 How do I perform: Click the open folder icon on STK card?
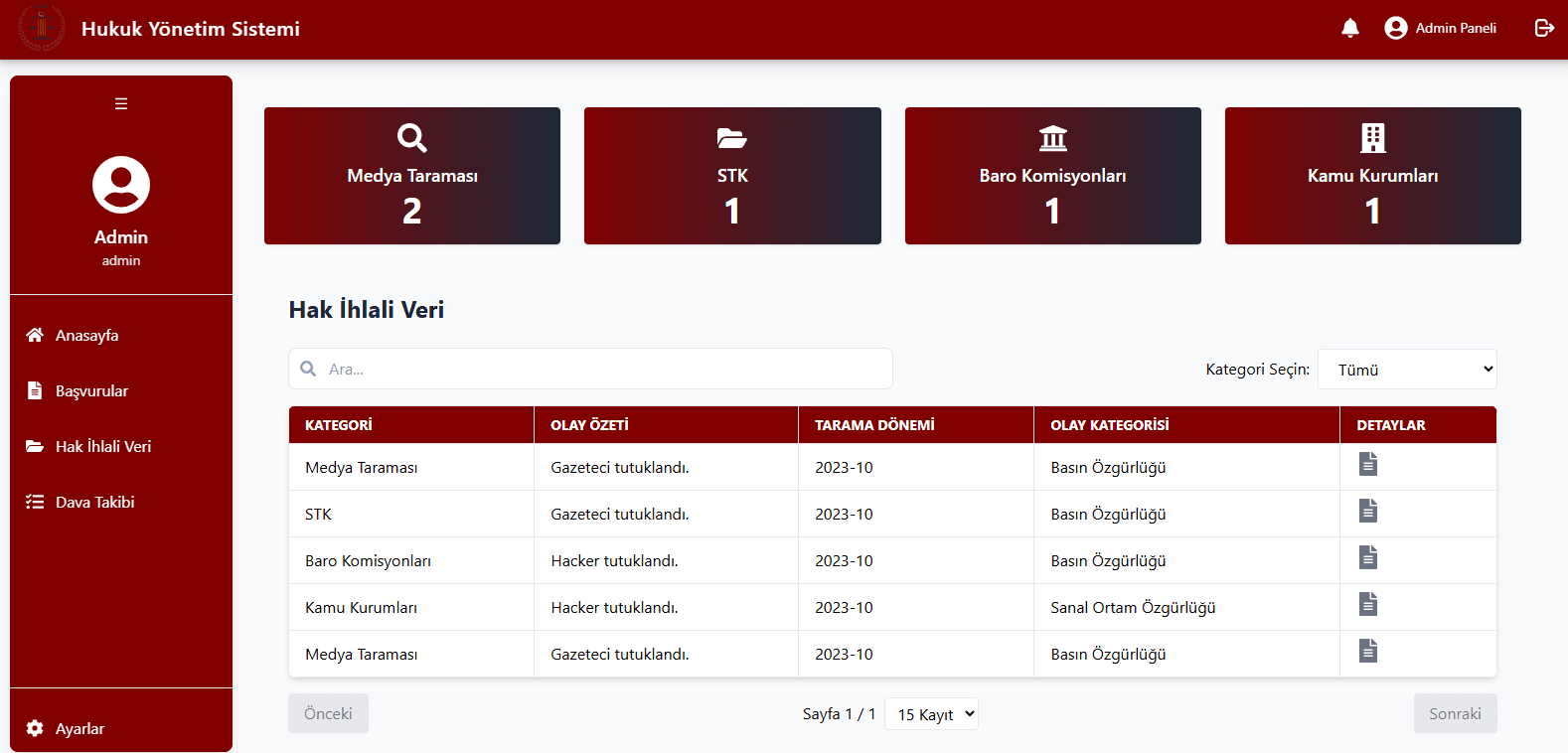[x=732, y=138]
